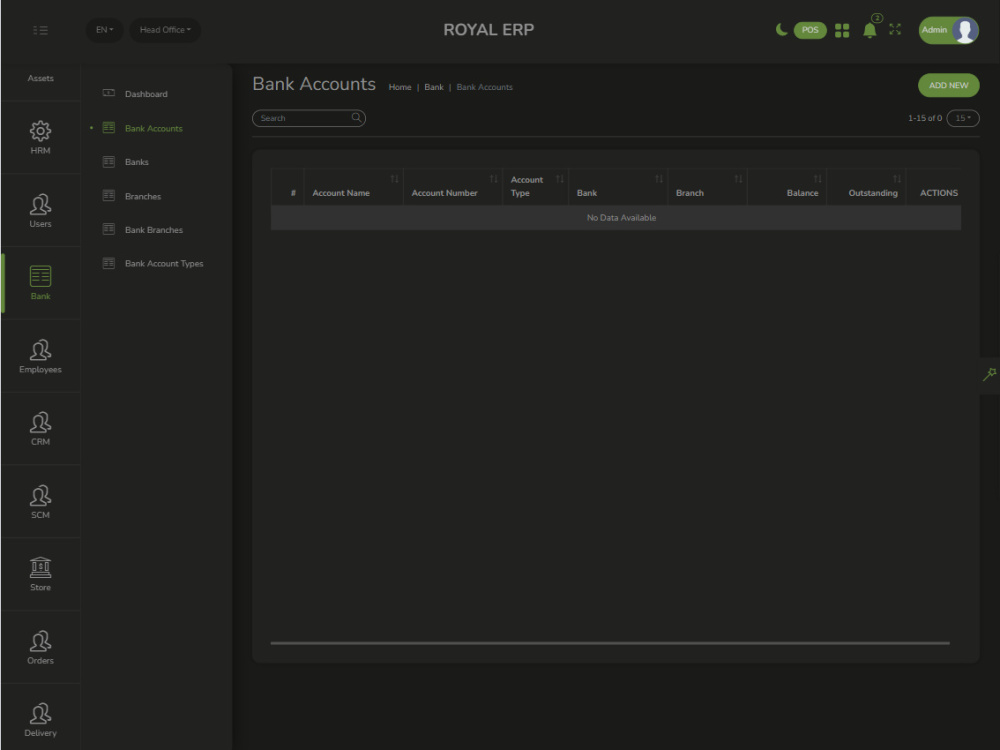Screen dimensions: 1000x750
Task: Sort by Outstanding column arrows
Action: tap(897, 179)
